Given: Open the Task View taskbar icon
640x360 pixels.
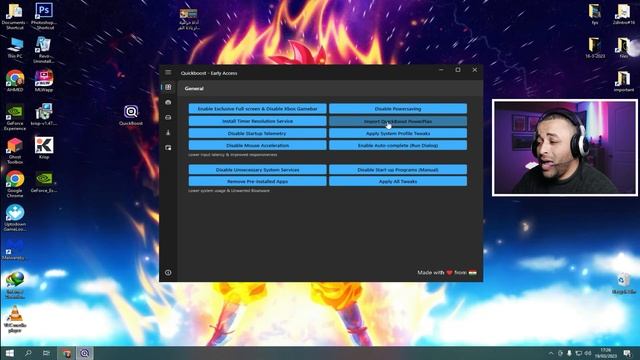Looking at the screenshot, I should (47, 353).
